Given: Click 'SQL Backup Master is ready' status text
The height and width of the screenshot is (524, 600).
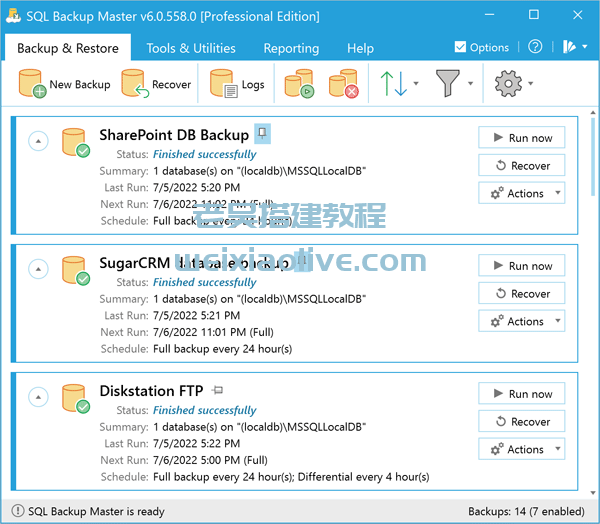Looking at the screenshot, I should 96,511.
